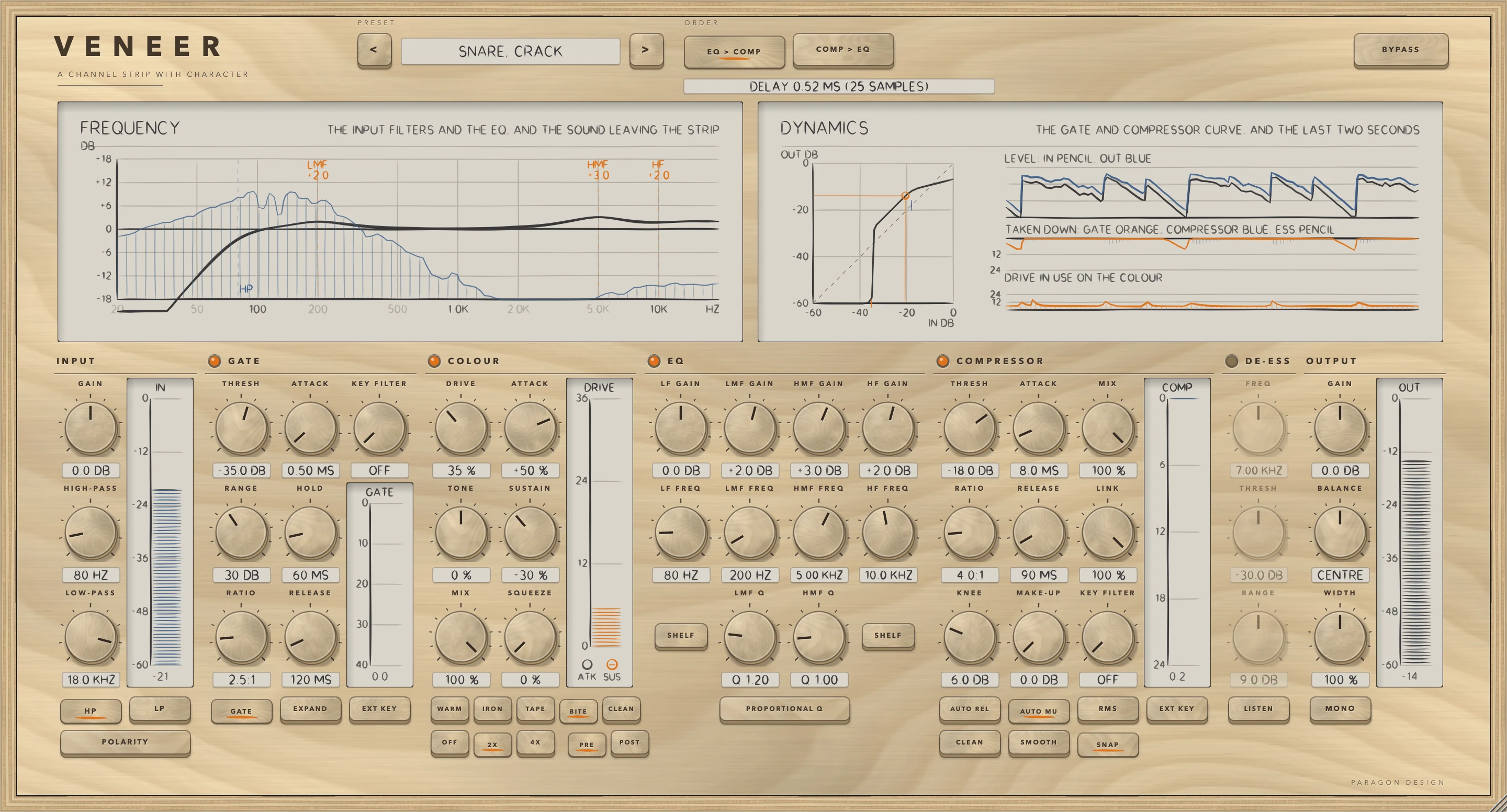This screenshot has width=1507, height=812.
Task: Click the POLARITY button
Action: (x=125, y=742)
